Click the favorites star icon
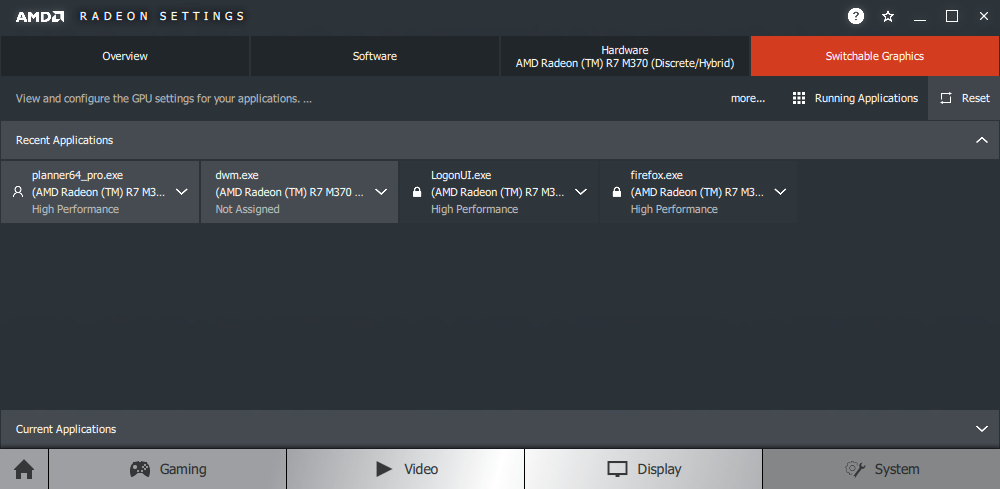Viewport: 1000px width, 489px height. [888, 17]
